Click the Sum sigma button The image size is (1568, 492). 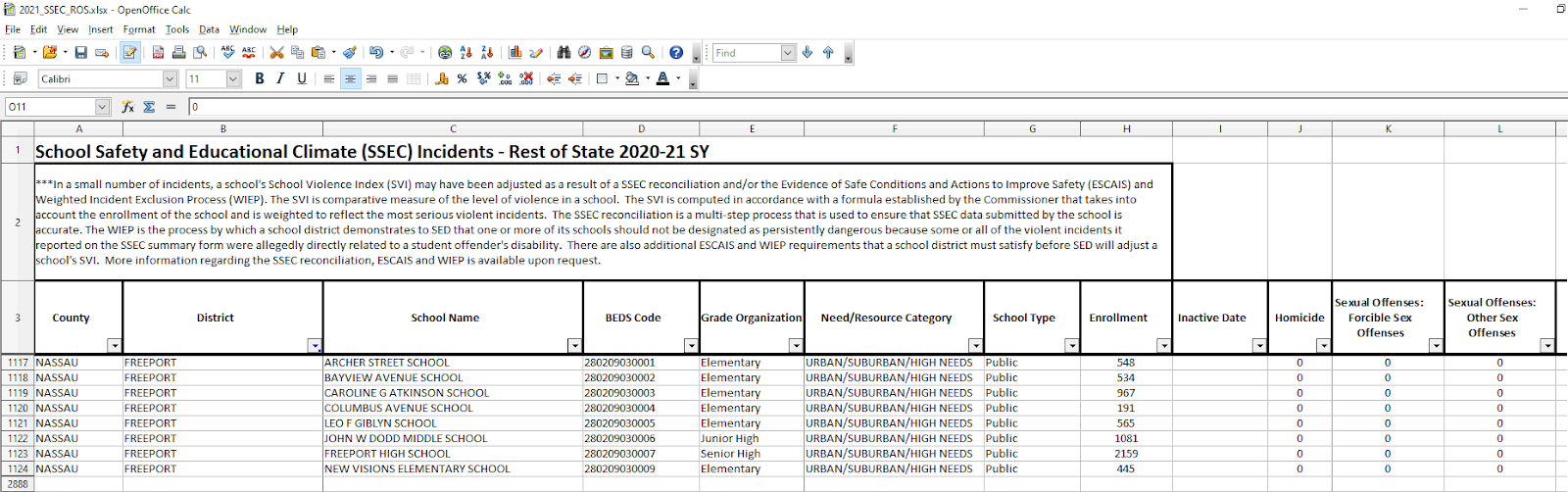[149, 107]
